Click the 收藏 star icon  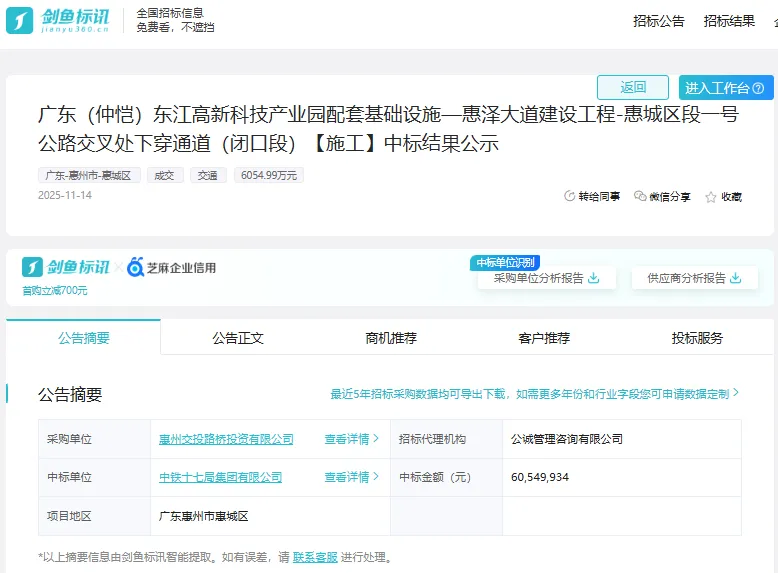[x=711, y=198]
